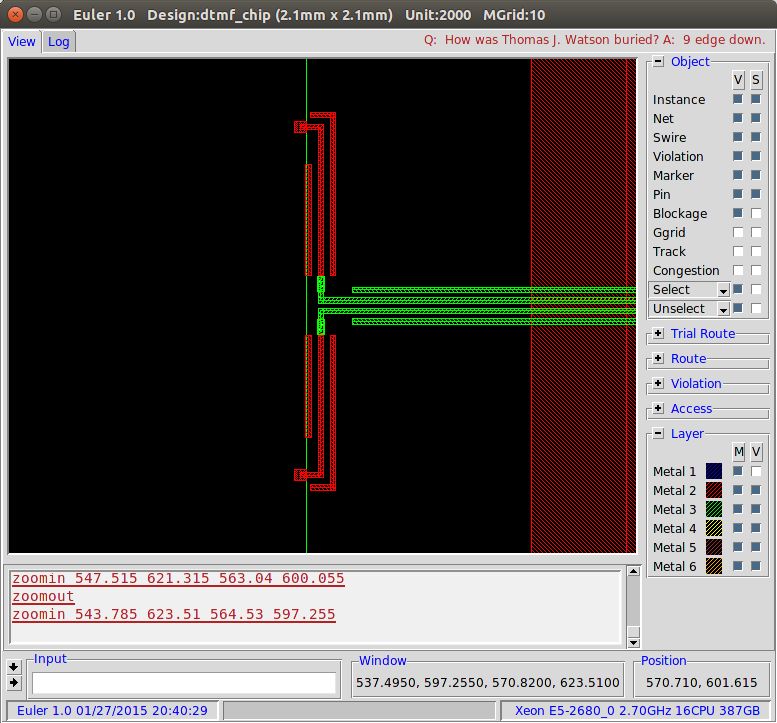Expand the Access section
The width and height of the screenshot is (777, 723).
coord(658,408)
